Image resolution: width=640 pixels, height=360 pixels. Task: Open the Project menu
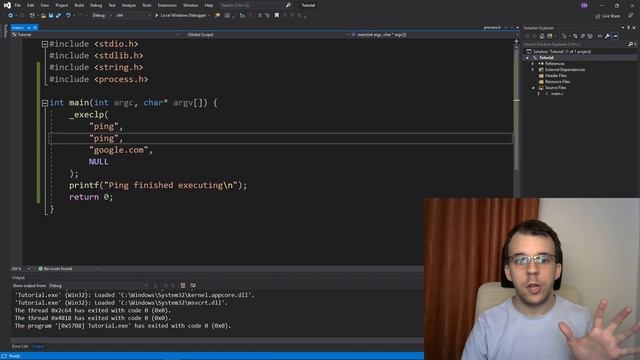coord(62,5)
